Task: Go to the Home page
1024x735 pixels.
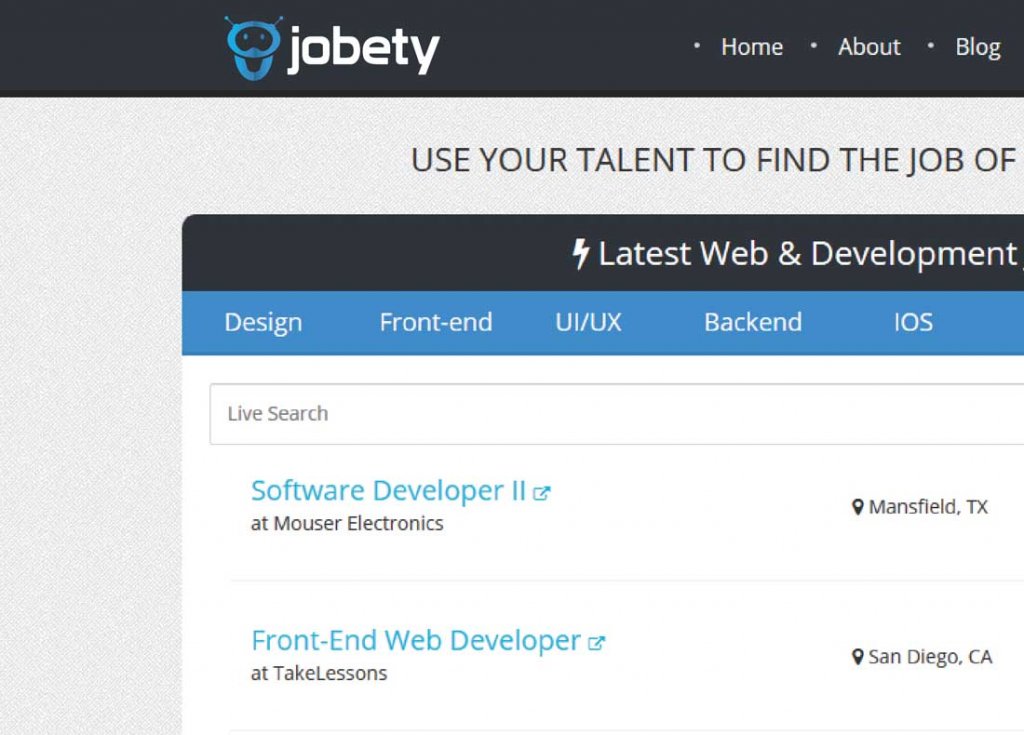Action: point(752,47)
